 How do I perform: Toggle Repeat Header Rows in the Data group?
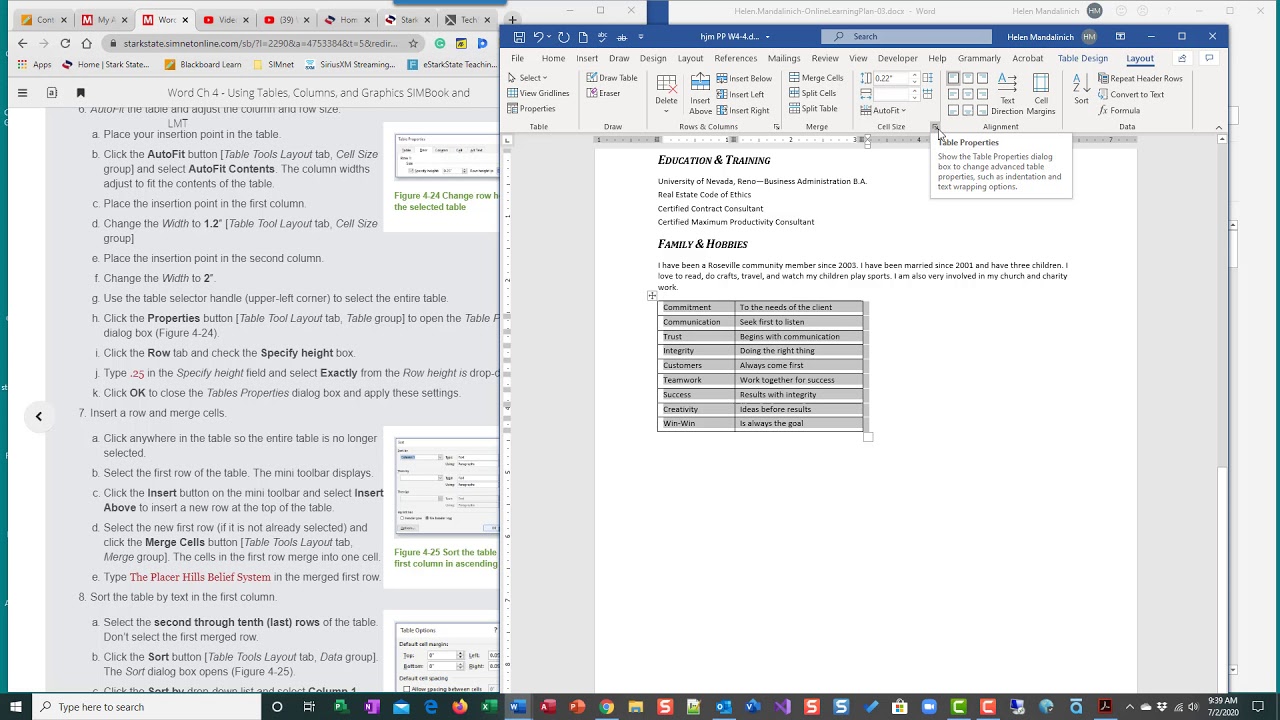pos(1139,78)
